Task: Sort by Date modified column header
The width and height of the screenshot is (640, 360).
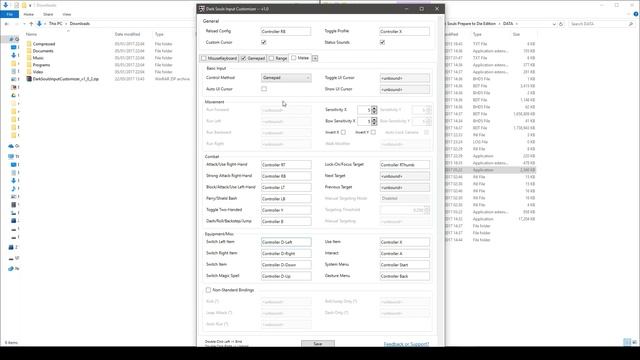Action: click(x=127, y=34)
